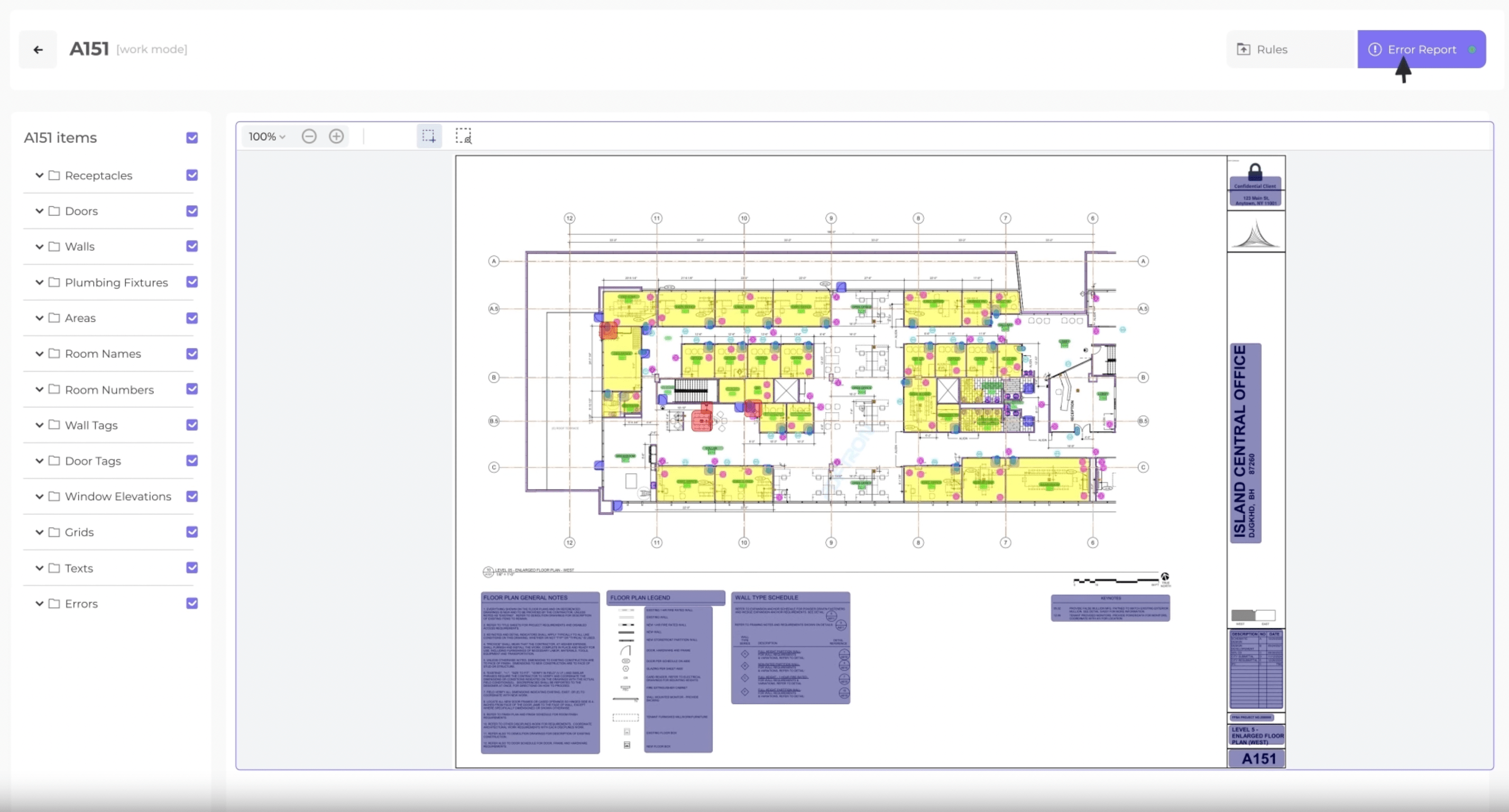This screenshot has width=1509, height=812.
Task: Open the 100% zoom level dropdown
Action: pyautogui.click(x=266, y=136)
